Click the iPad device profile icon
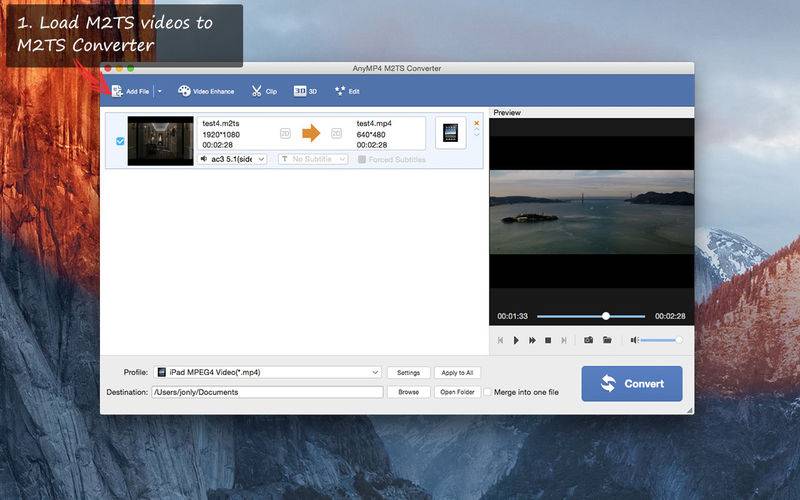The image size is (800, 500). pyautogui.click(x=450, y=133)
